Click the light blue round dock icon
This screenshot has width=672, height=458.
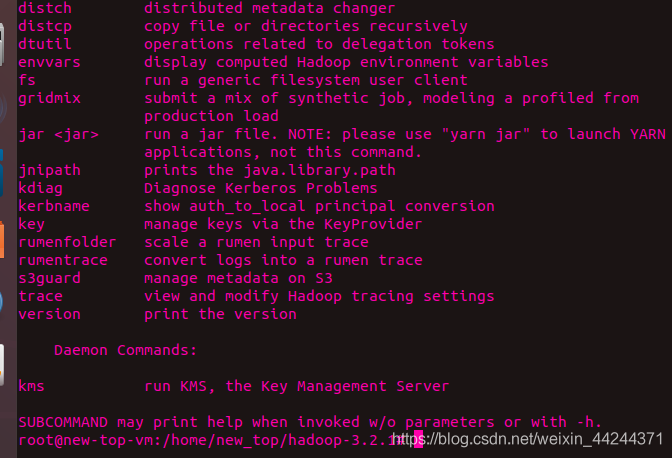pyautogui.click(x=1, y=302)
